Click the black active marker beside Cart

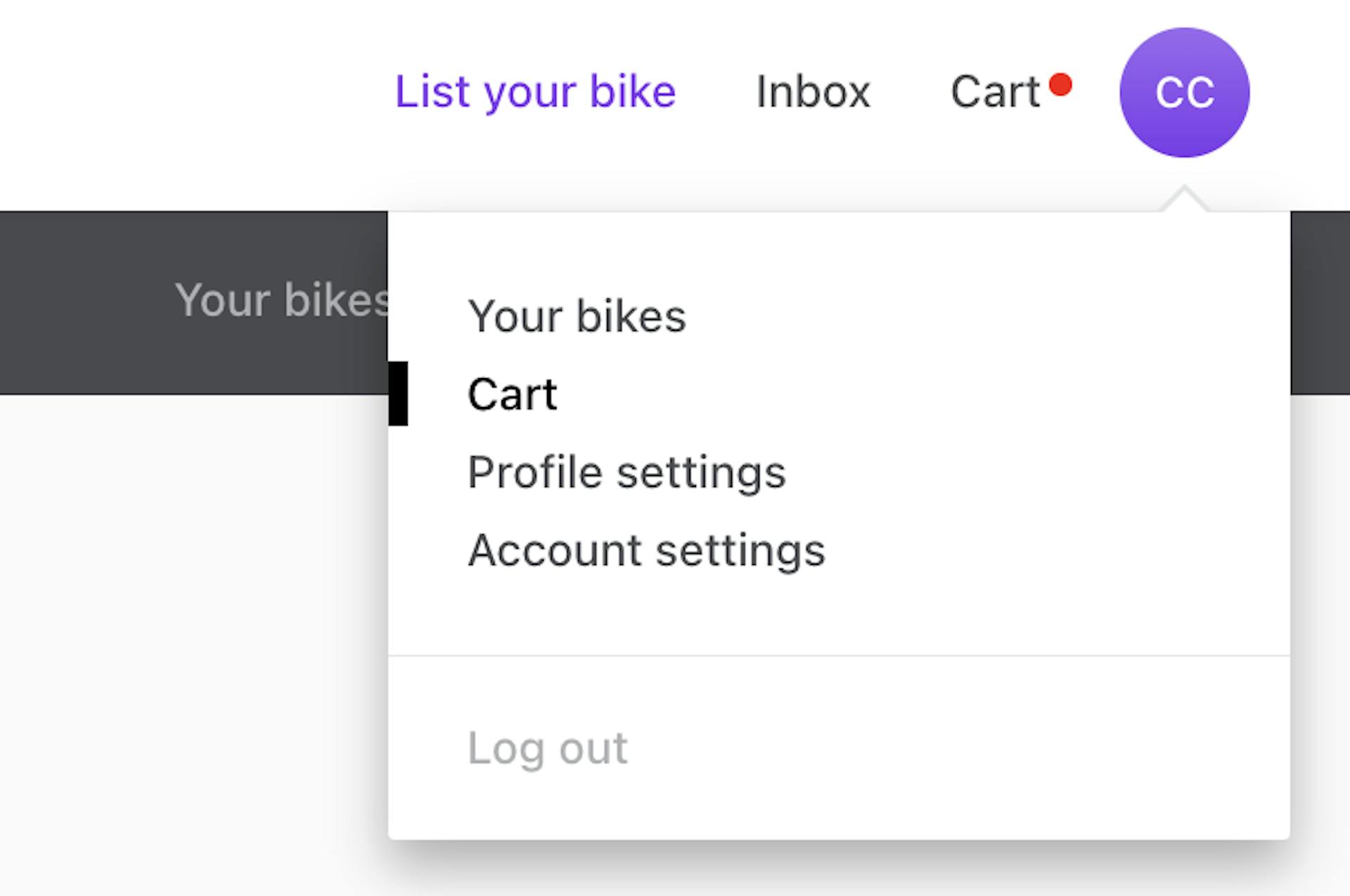click(398, 394)
